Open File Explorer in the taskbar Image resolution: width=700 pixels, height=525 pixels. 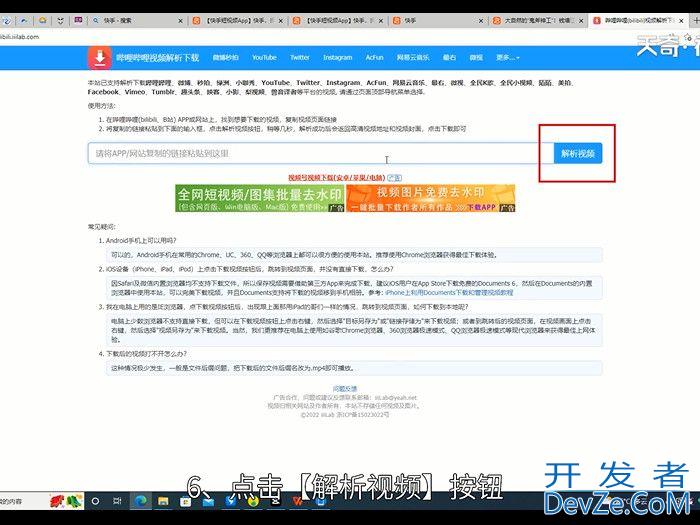(x=163, y=501)
